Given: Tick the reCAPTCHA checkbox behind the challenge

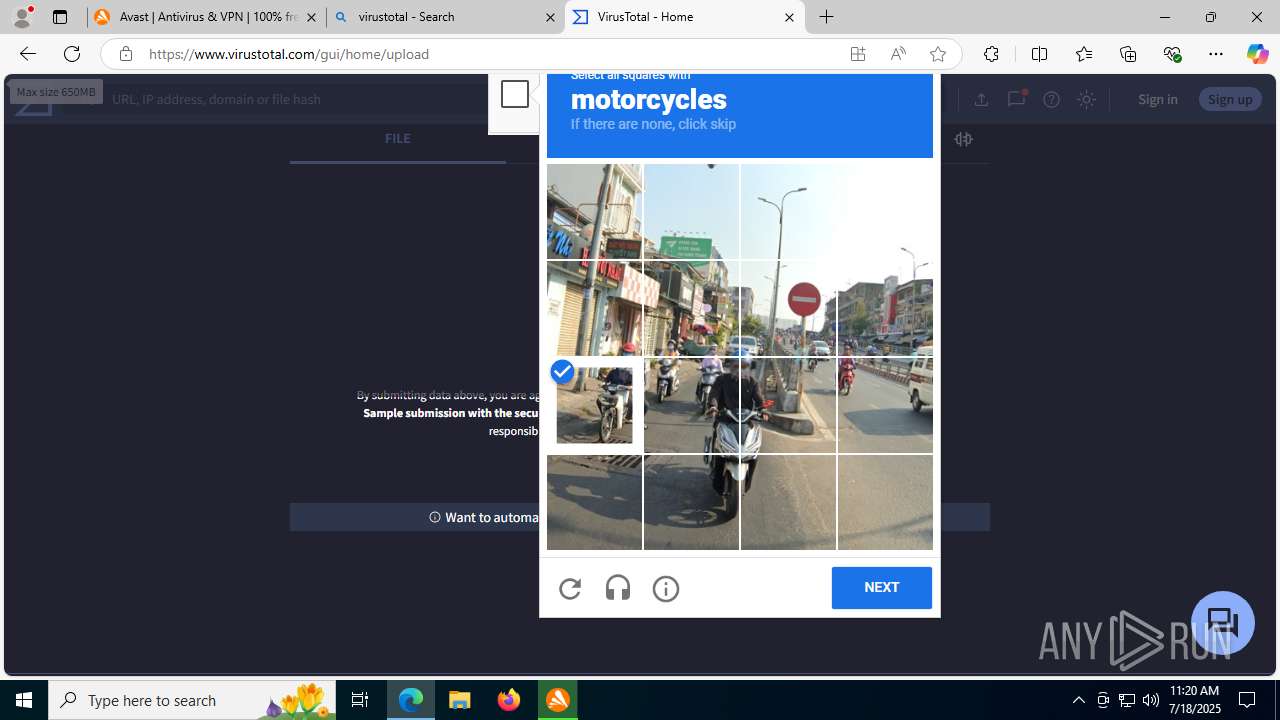Looking at the screenshot, I should pos(515,94).
